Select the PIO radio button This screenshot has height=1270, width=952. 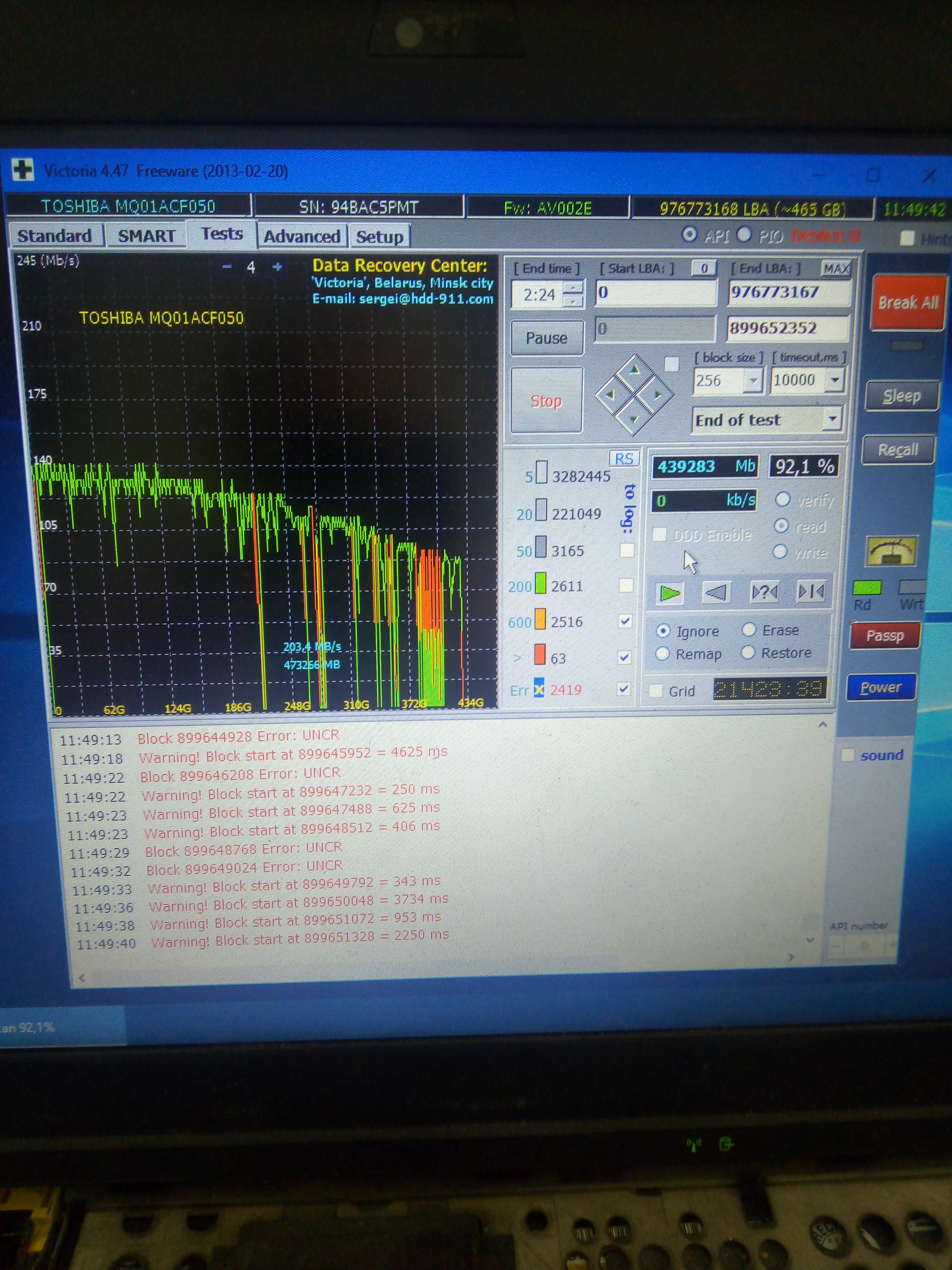click(x=744, y=235)
